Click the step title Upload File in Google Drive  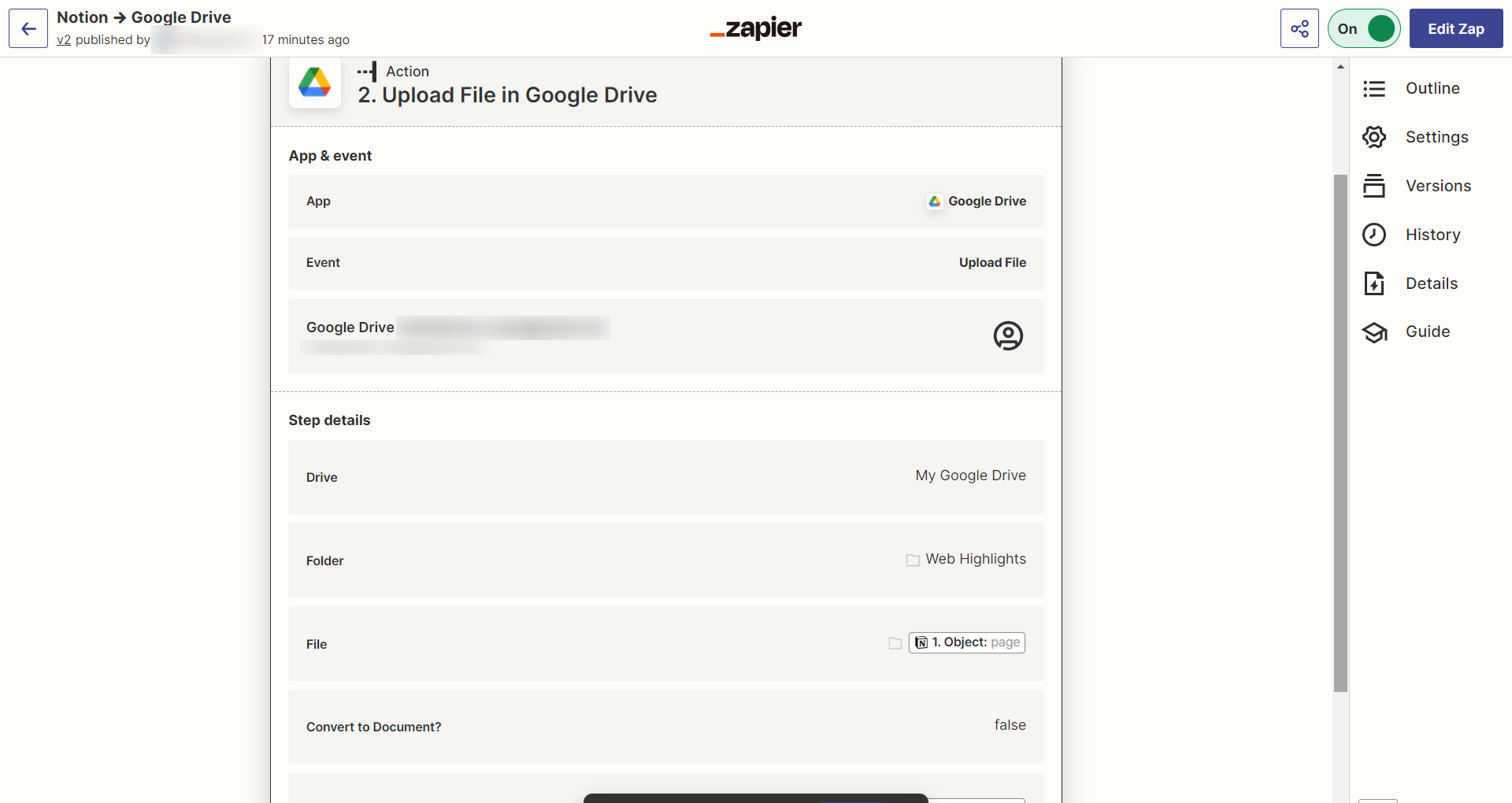pyautogui.click(x=507, y=95)
